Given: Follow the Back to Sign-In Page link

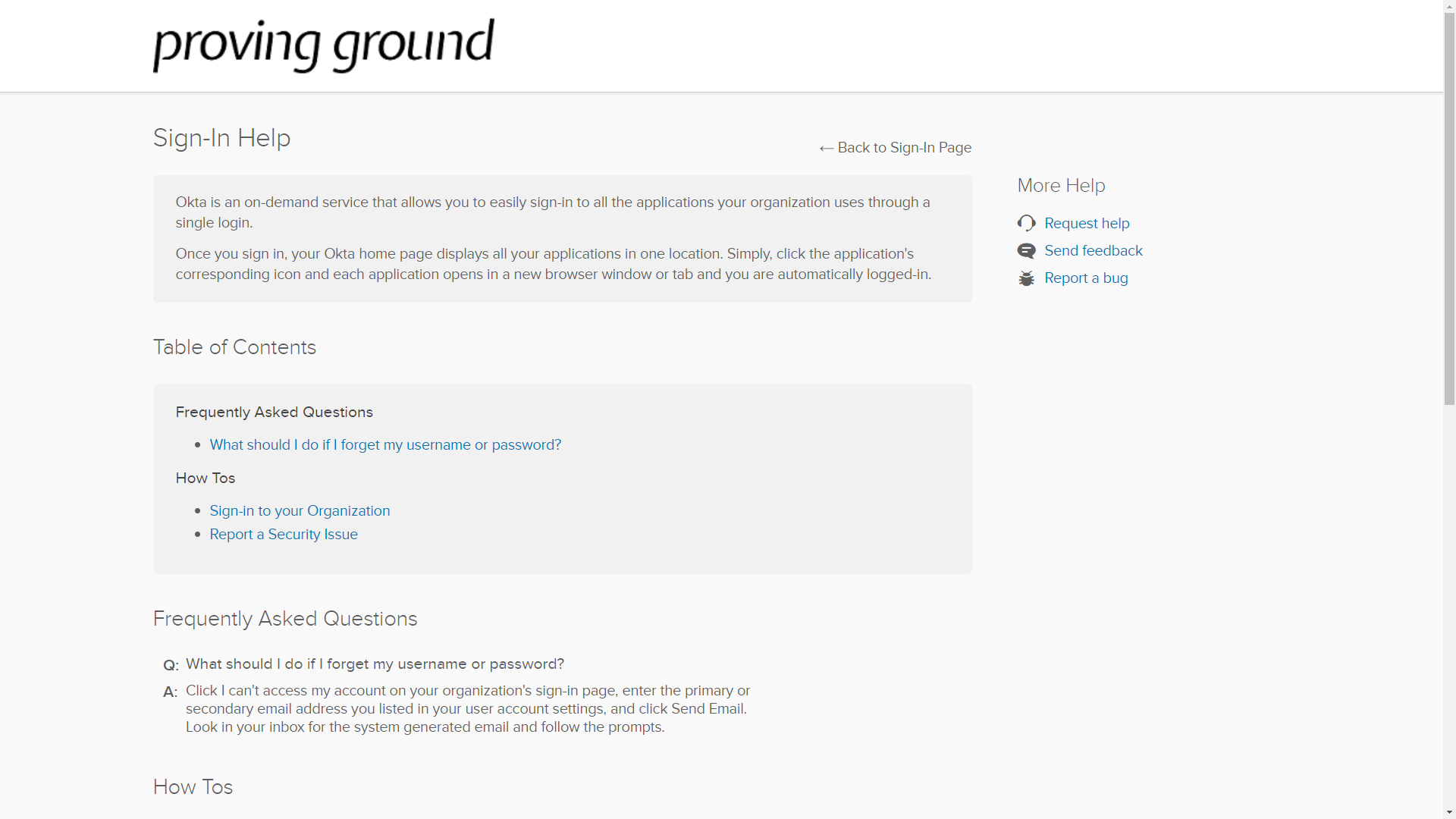Looking at the screenshot, I should coord(905,148).
